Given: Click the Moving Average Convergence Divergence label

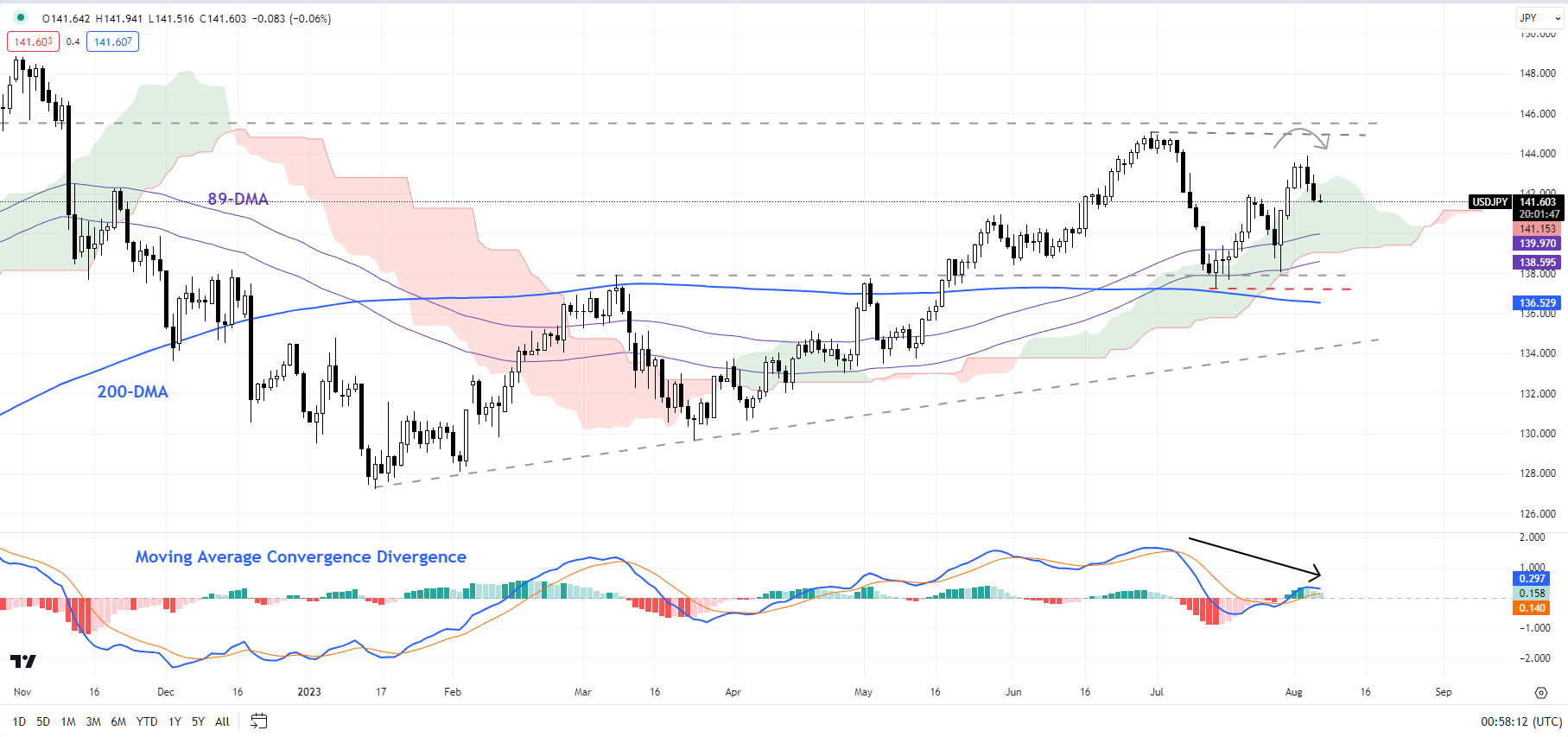Looking at the screenshot, I should point(301,557).
